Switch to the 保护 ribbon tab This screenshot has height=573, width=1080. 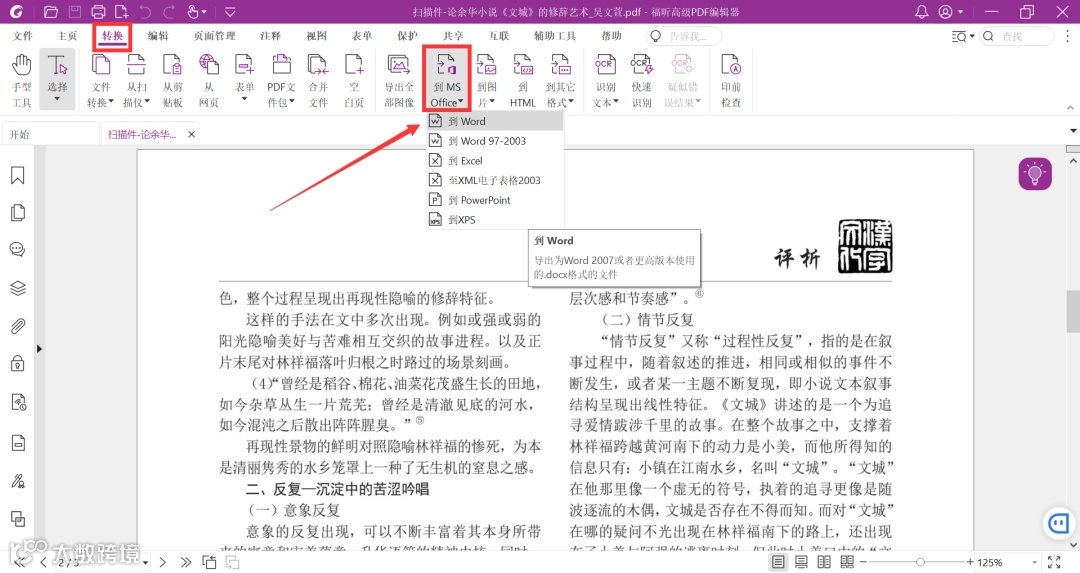(407, 36)
